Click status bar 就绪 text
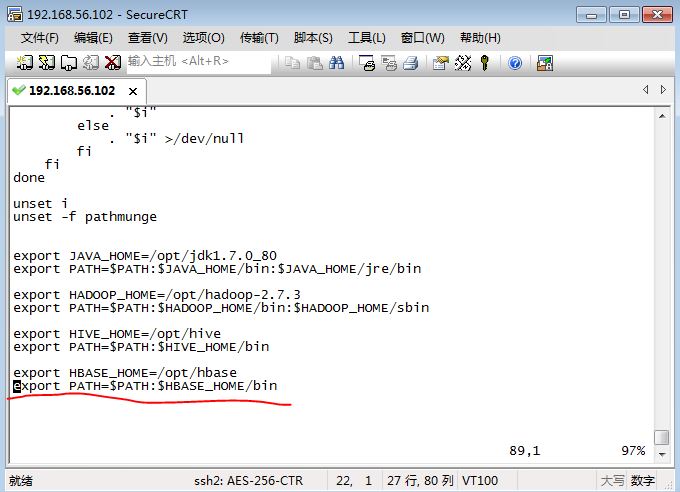This screenshot has width=680, height=492. click(21, 481)
